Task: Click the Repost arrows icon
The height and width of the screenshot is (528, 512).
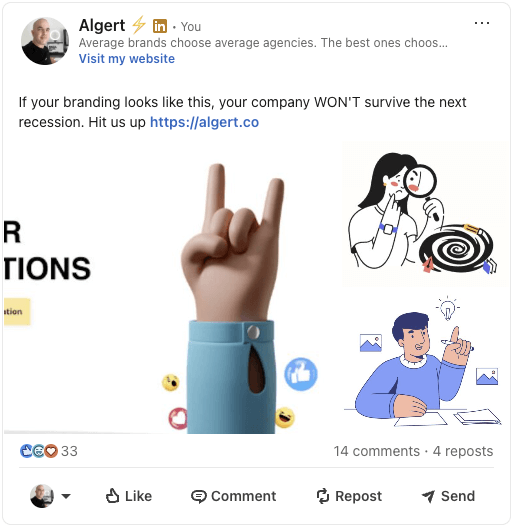Action: point(323,496)
